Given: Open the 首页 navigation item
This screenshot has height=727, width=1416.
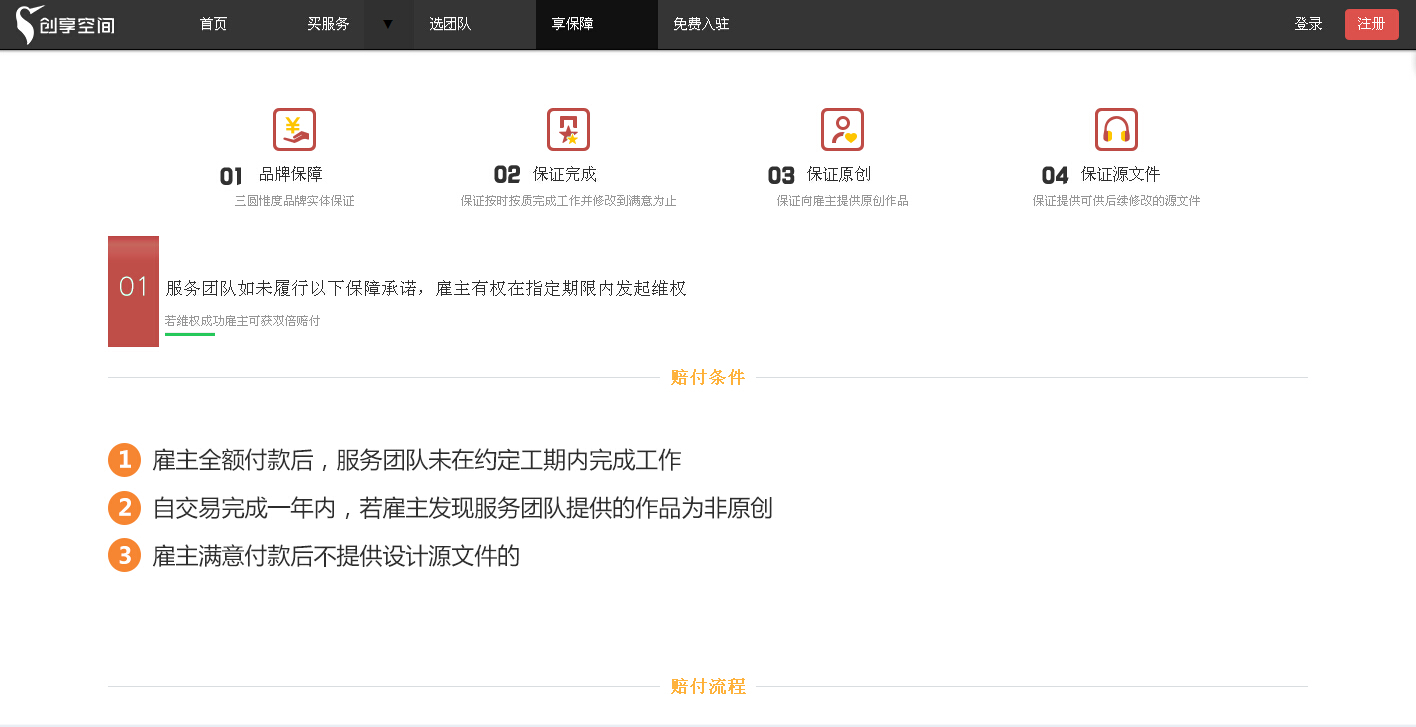Looking at the screenshot, I should (x=213, y=24).
